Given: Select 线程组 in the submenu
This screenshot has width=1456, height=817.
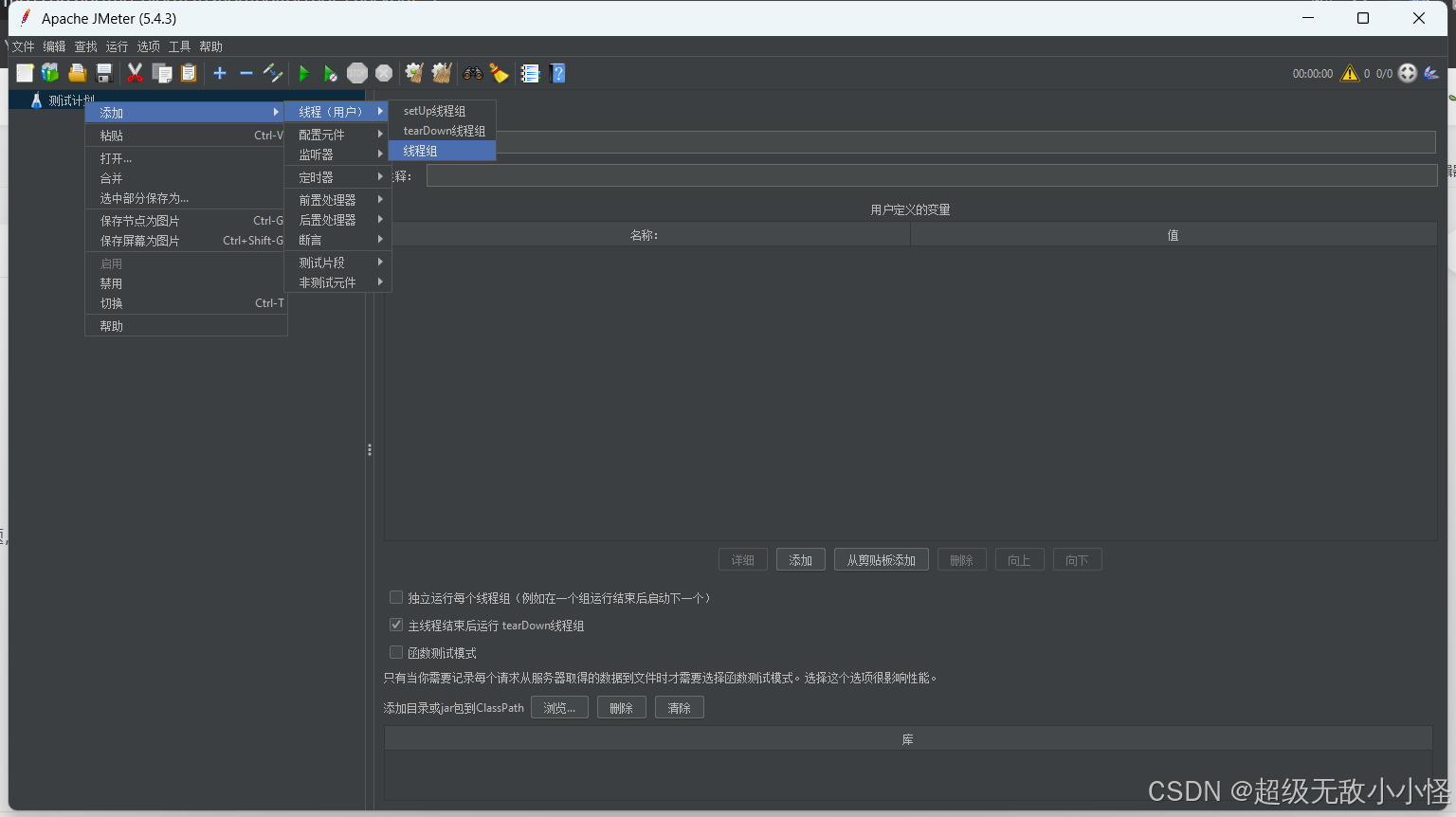Looking at the screenshot, I should click(x=443, y=151).
